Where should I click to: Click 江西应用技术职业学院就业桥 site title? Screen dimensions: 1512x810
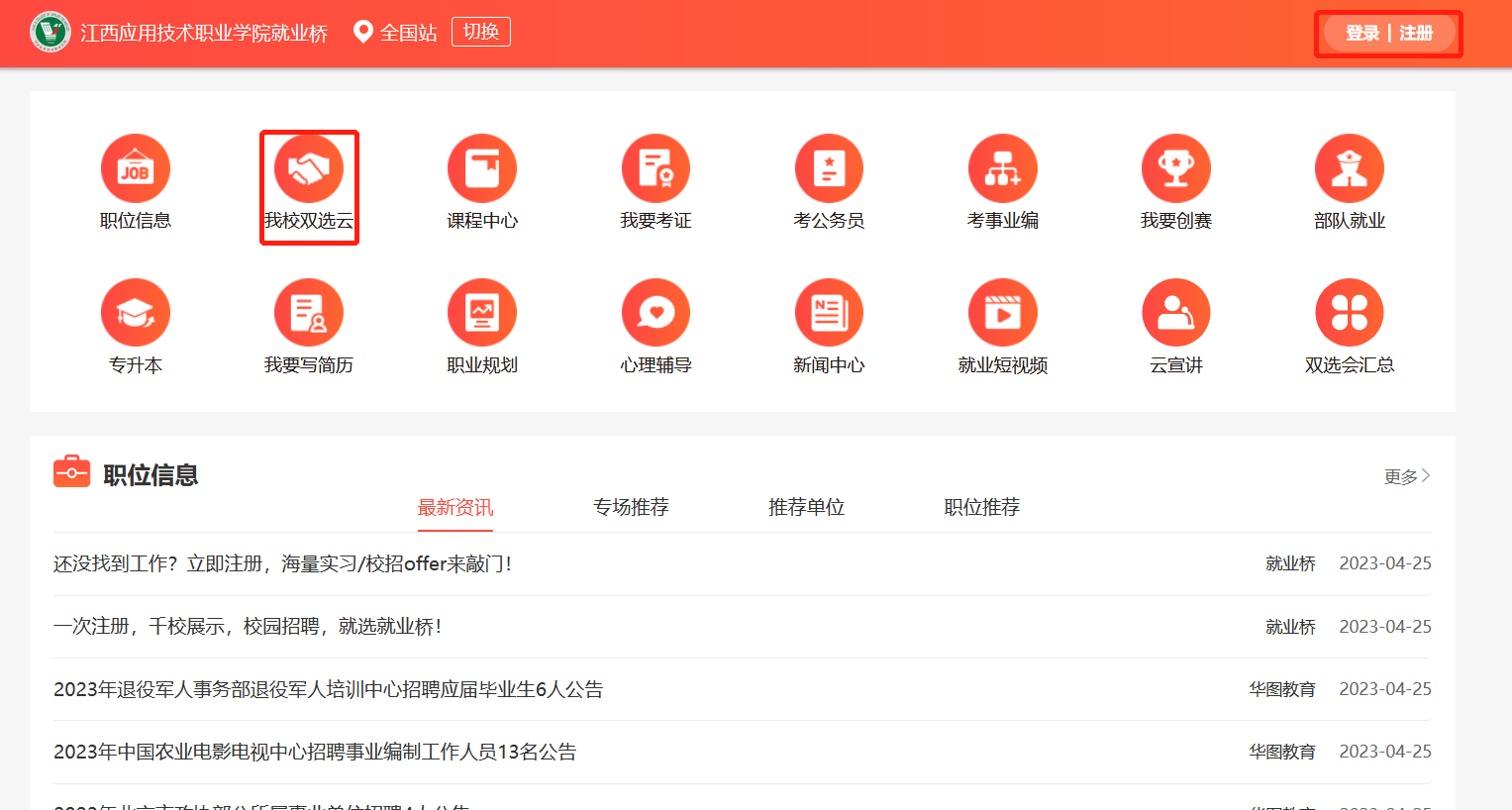pos(204,33)
